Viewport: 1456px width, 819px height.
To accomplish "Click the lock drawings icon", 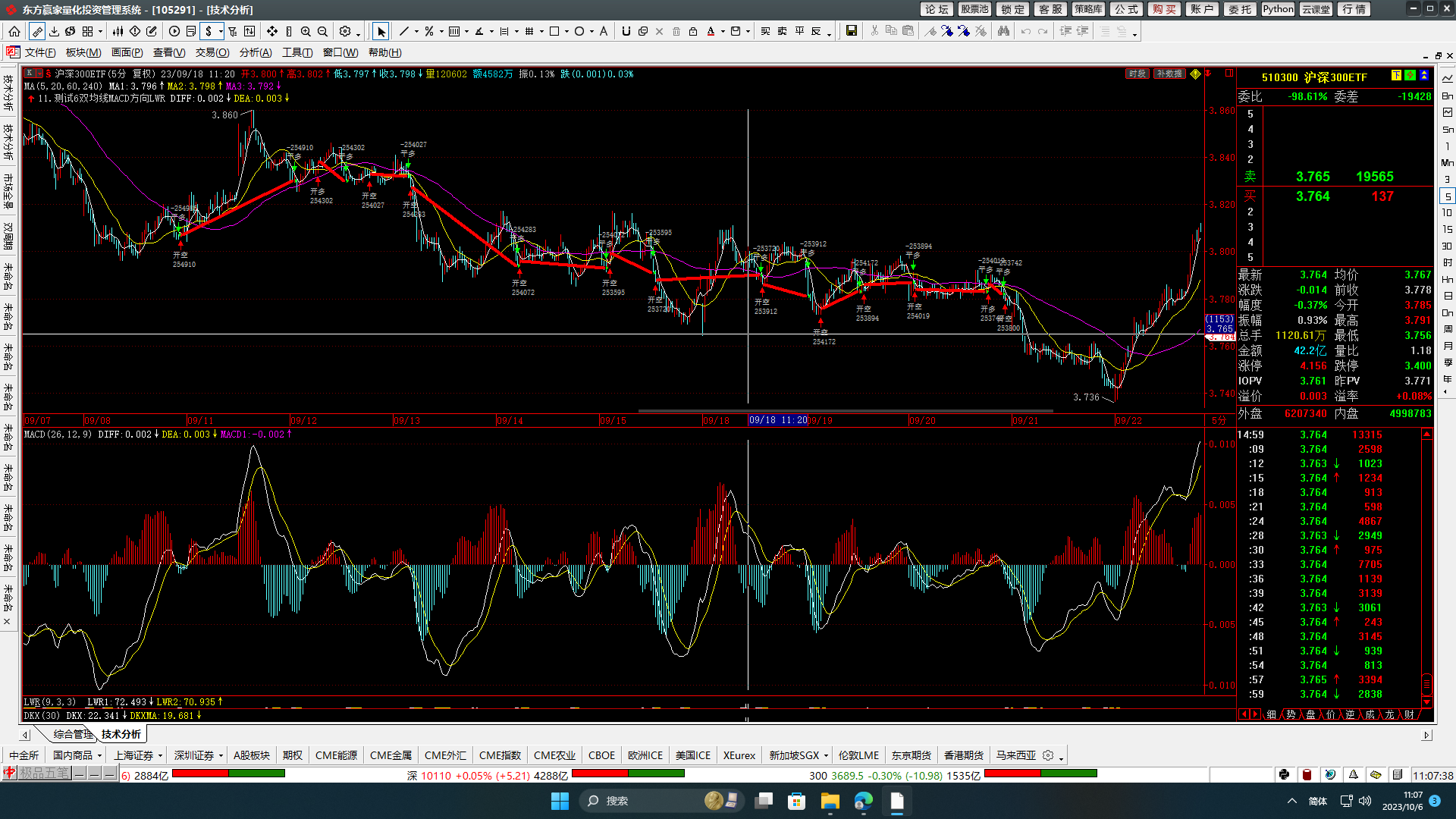I will 693,31.
